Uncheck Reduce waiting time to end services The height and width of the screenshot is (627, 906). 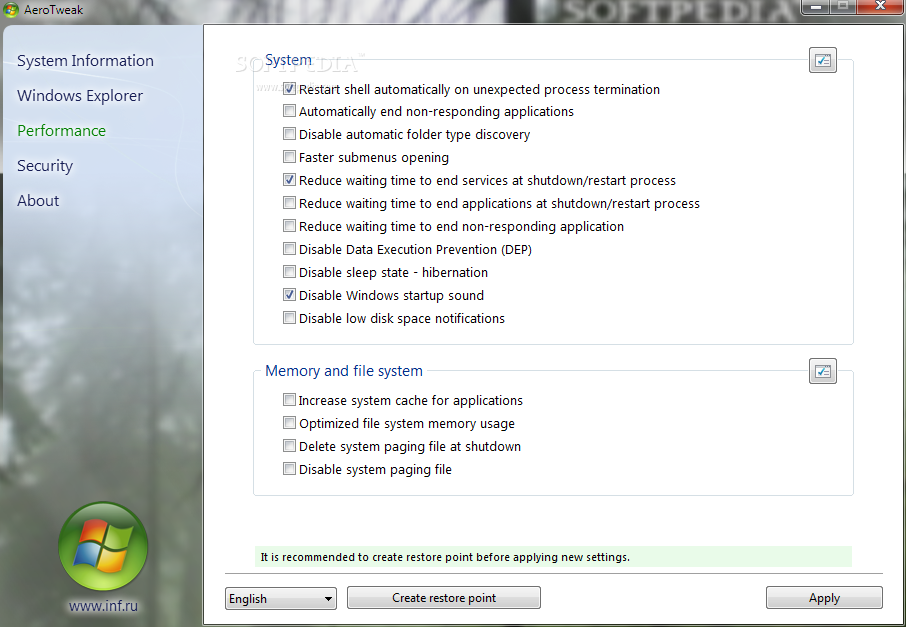tap(289, 180)
